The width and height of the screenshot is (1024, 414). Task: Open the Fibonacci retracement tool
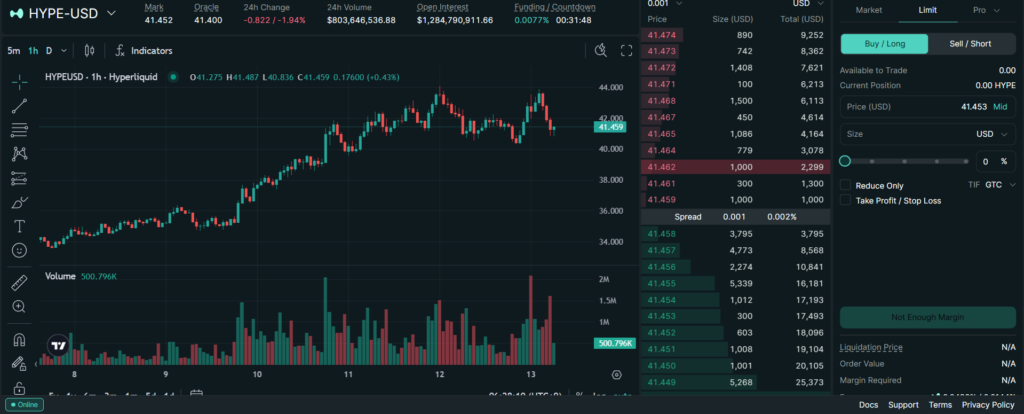click(x=20, y=130)
